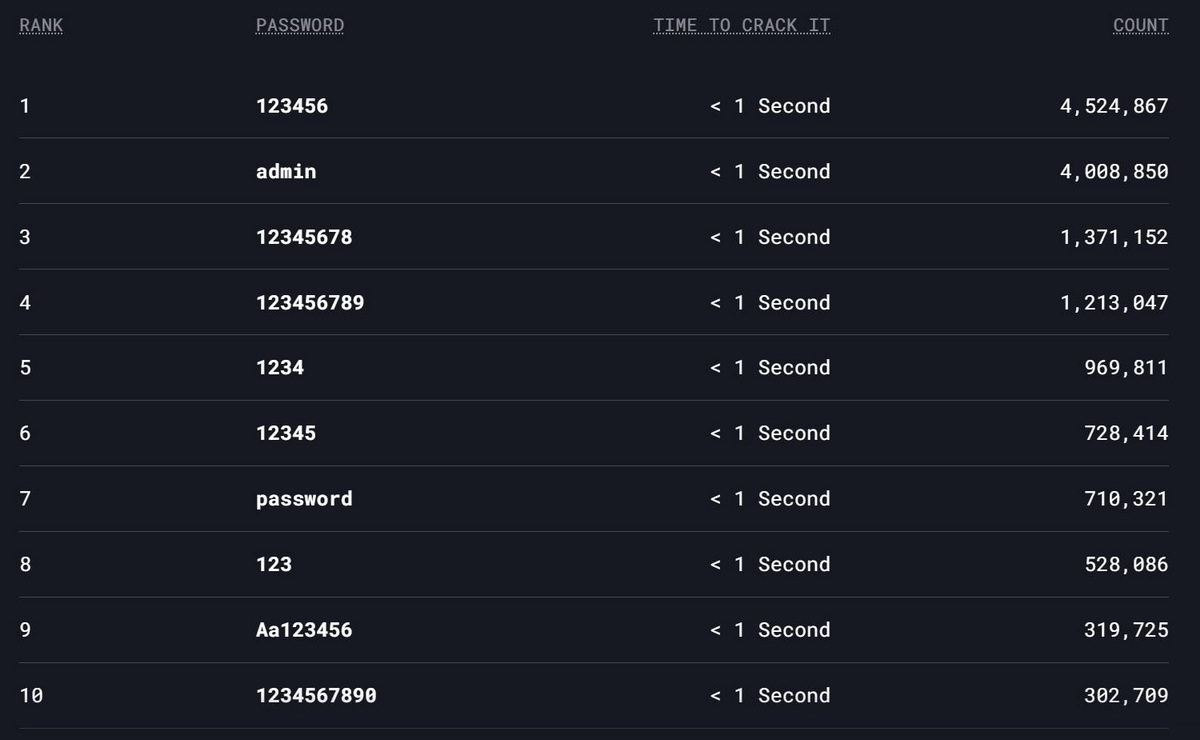The image size is (1200, 740).
Task: Click the count value 302,709
Action: click(1126, 696)
